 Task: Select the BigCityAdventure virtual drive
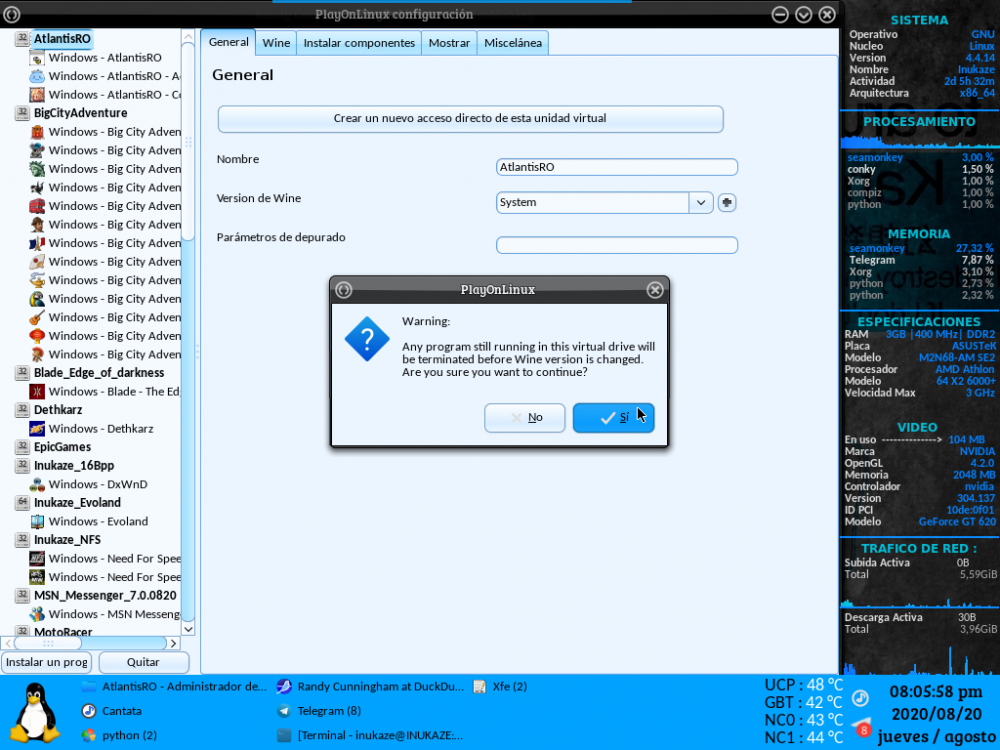[80, 113]
